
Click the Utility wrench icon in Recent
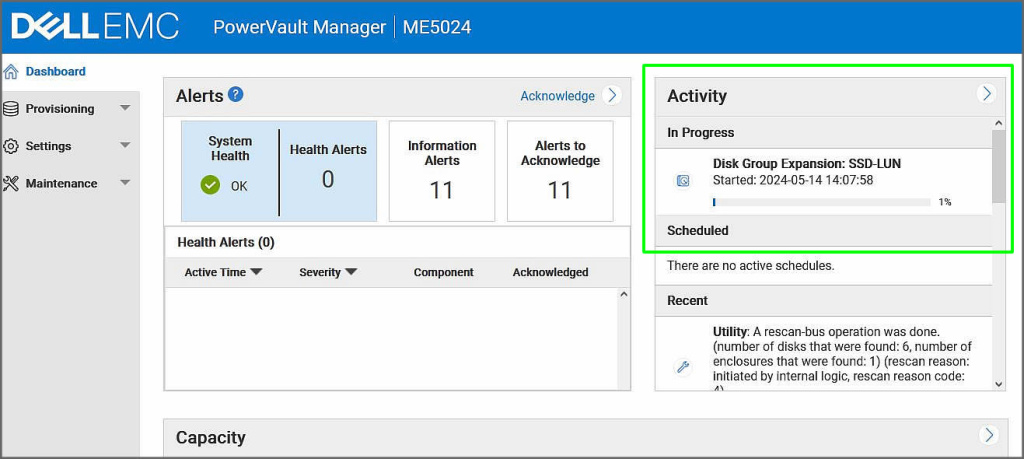(x=683, y=367)
